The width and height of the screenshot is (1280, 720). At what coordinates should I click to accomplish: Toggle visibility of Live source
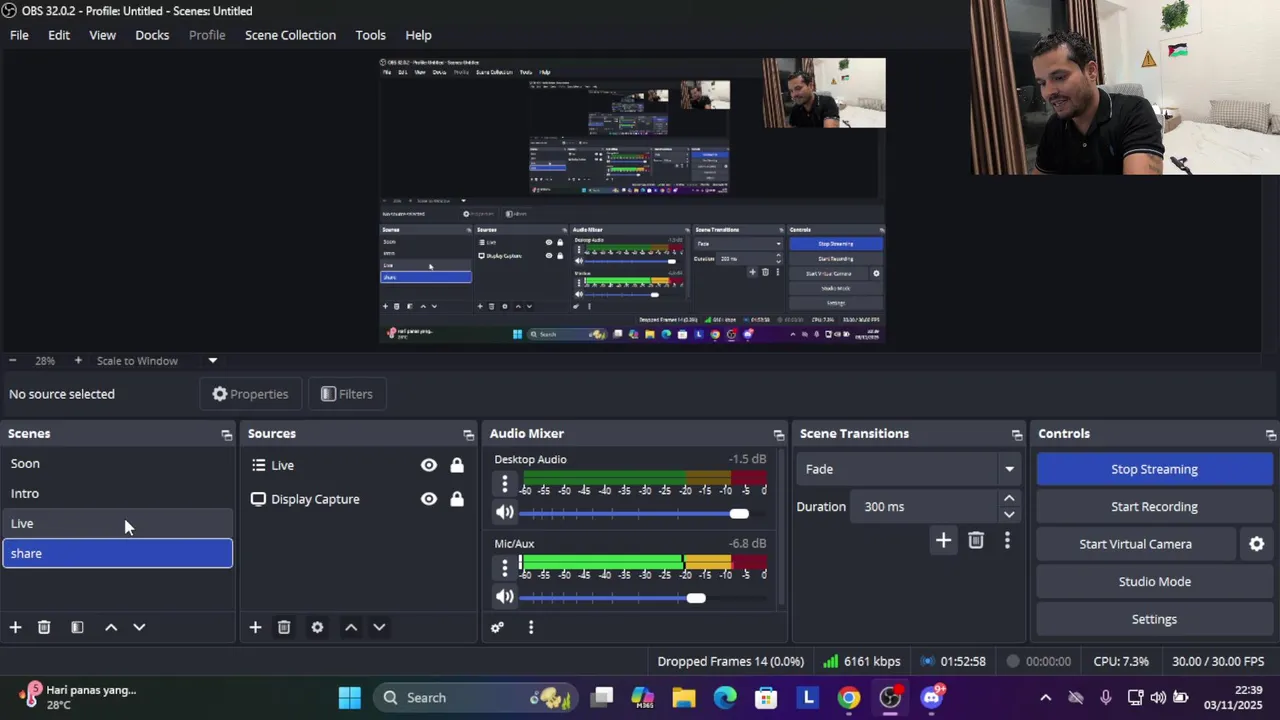click(429, 465)
